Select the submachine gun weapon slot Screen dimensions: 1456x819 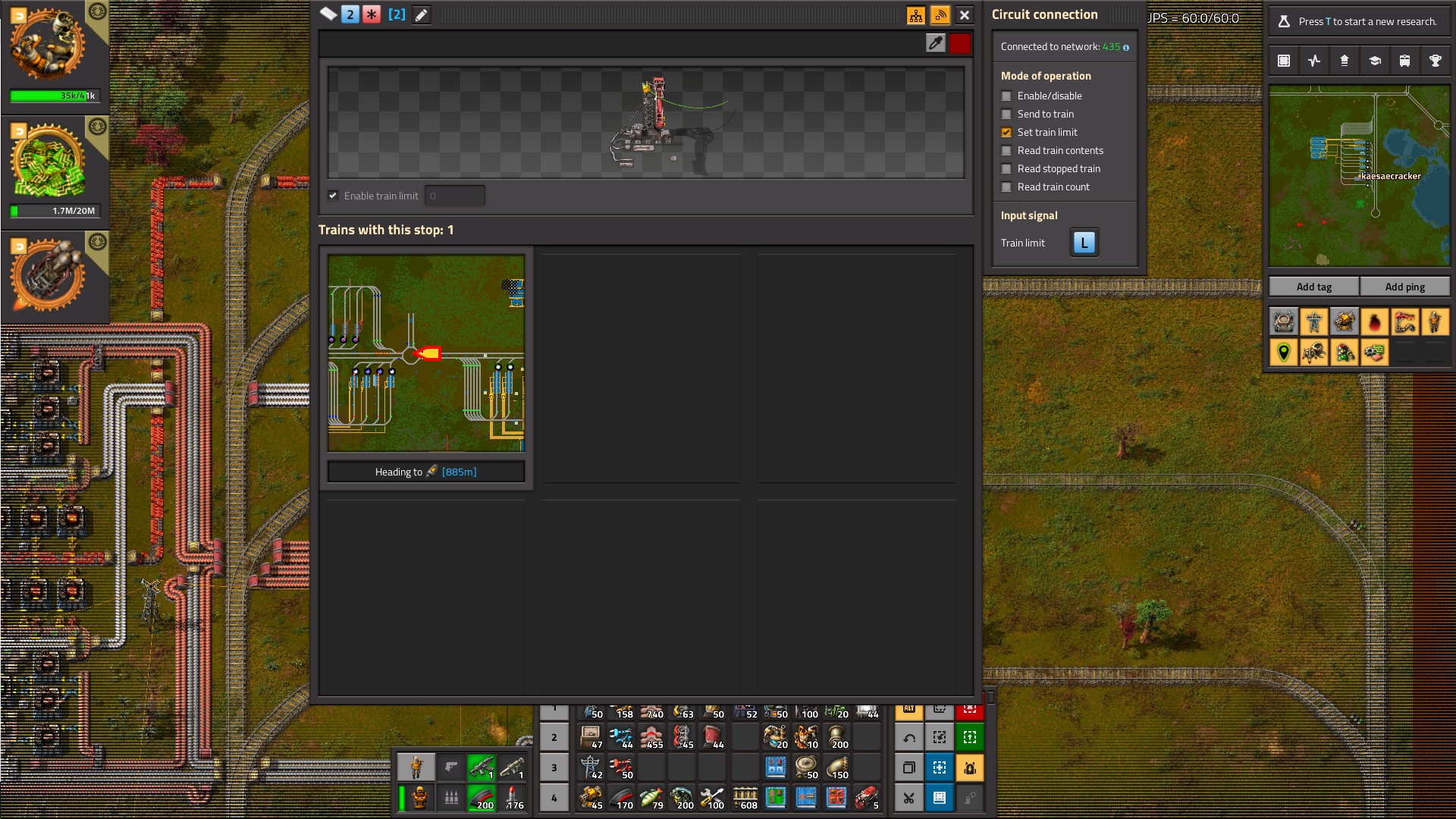point(482,767)
